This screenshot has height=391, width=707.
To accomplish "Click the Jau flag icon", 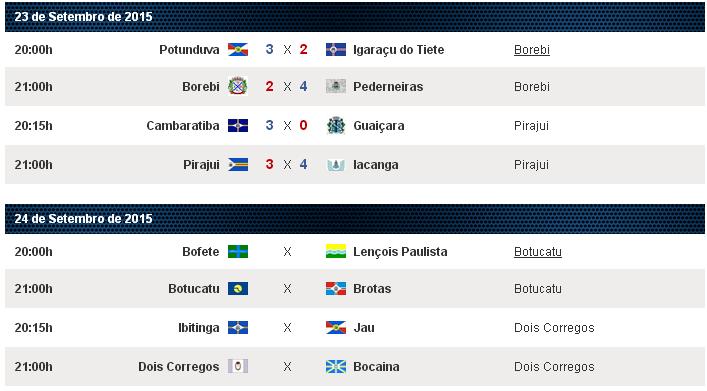I will 336,327.
